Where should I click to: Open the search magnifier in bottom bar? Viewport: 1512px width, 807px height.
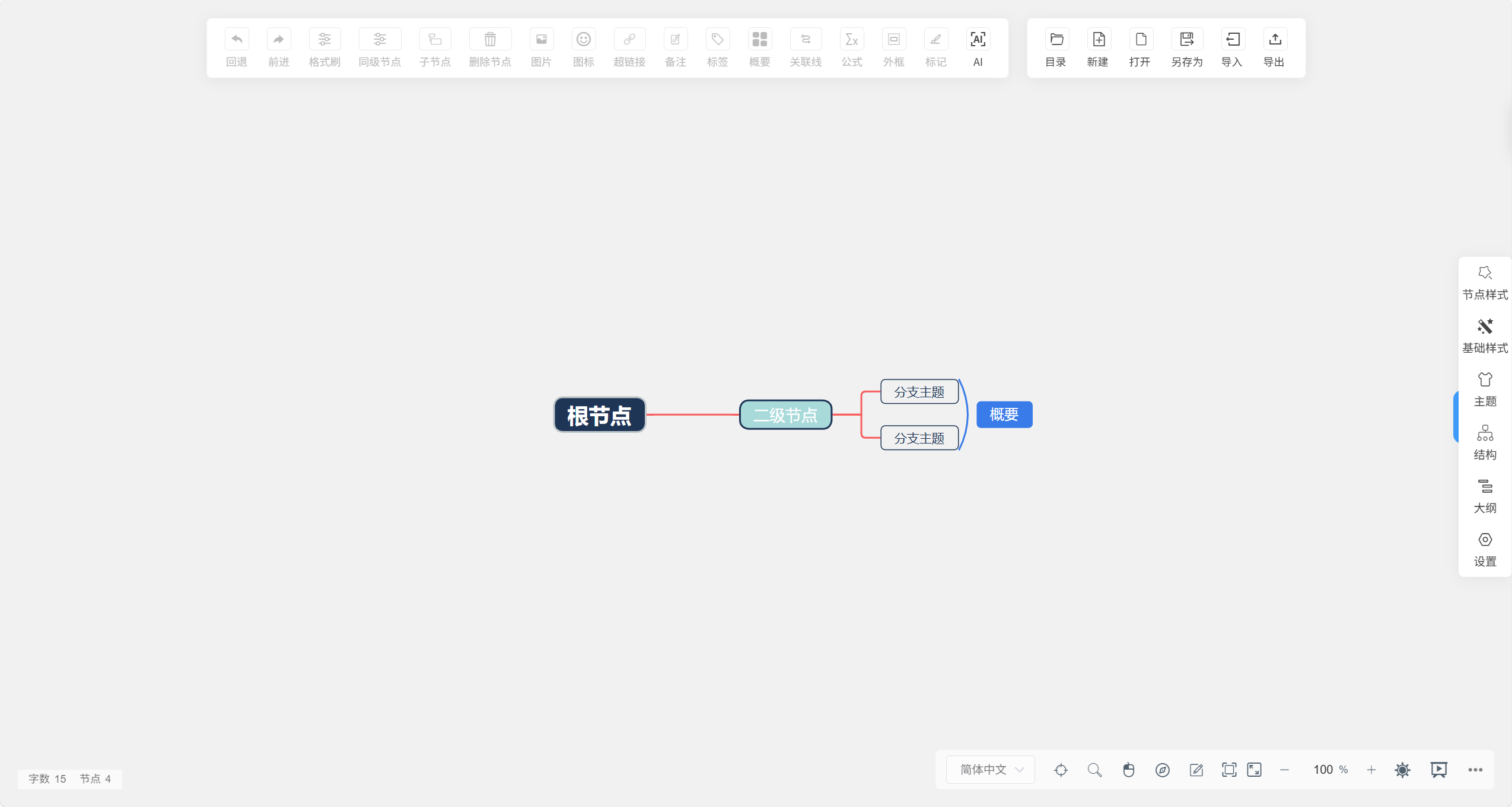[x=1094, y=770]
